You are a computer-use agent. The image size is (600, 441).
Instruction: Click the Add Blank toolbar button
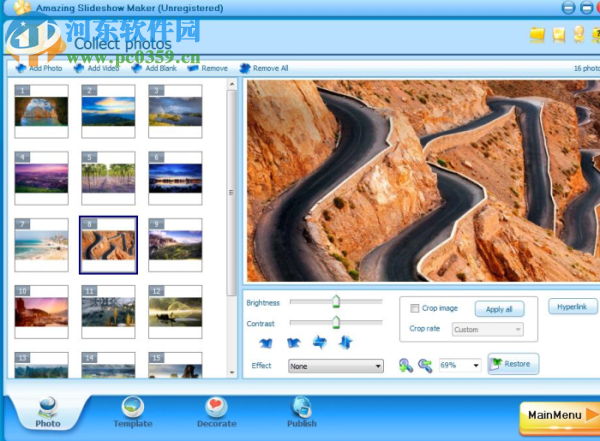[154, 68]
